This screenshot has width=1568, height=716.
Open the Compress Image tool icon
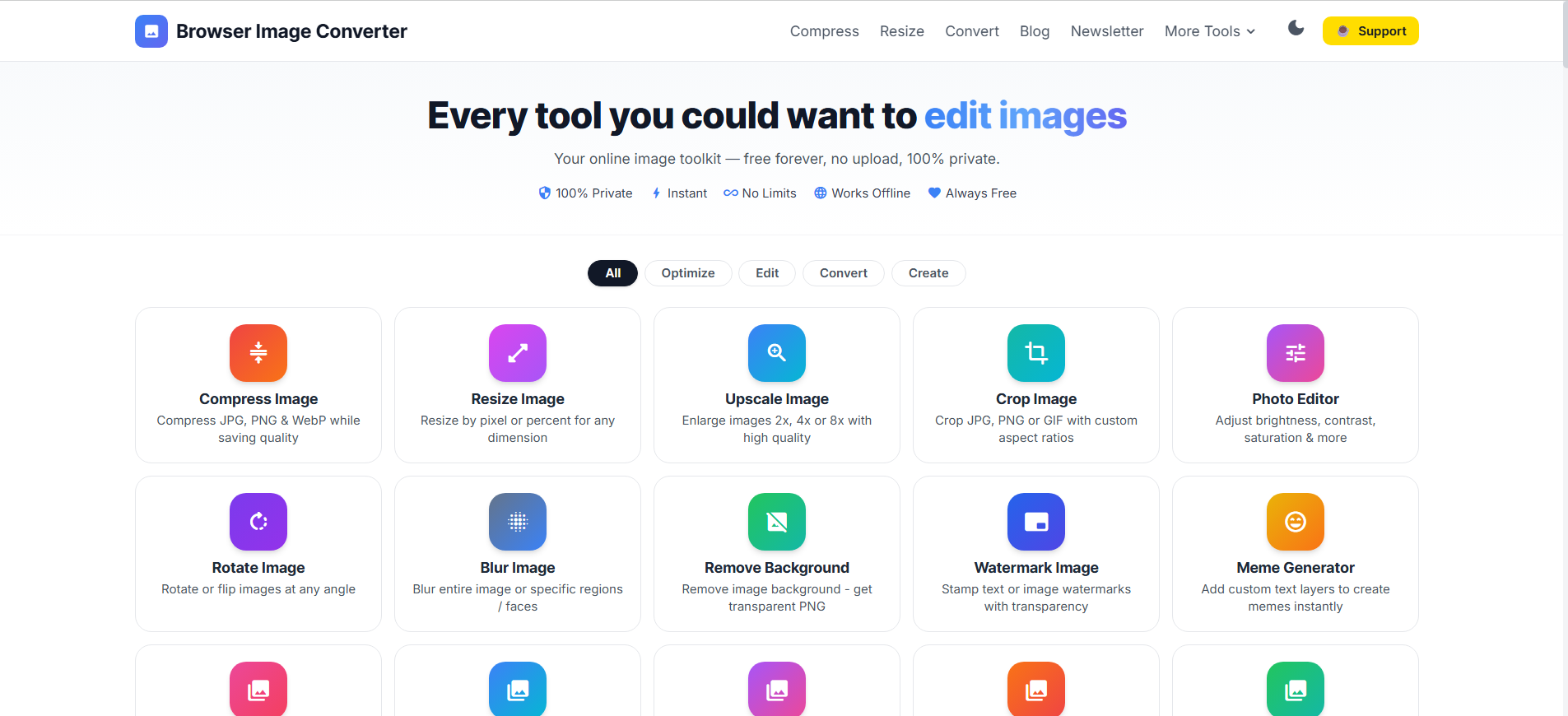click(x=258, y=353)
